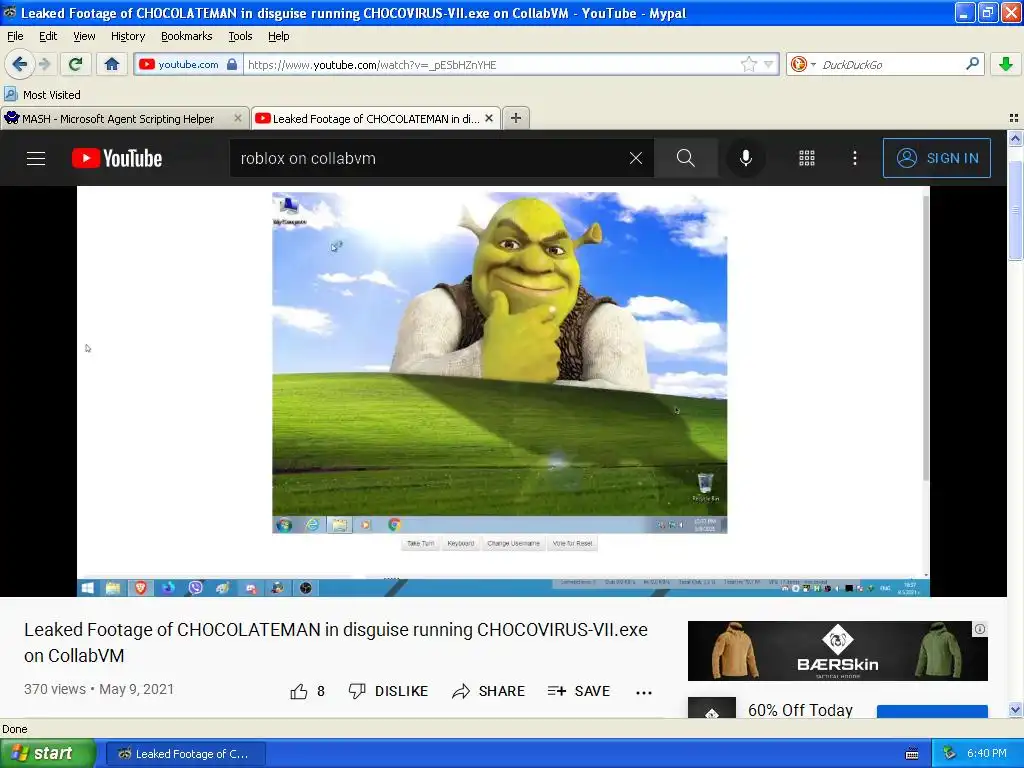Open the DuckDuckGo search engine dropdown
Image resolution: width=1024 pixels, height=768 pixels.
pyautogui.click(x=803, y=64)
